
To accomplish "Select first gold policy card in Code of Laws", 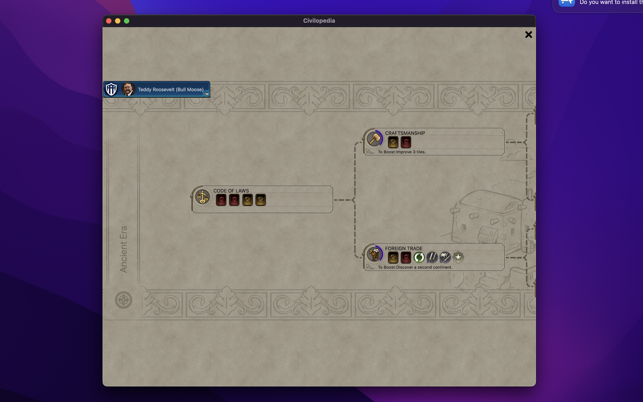I will 247,200.
